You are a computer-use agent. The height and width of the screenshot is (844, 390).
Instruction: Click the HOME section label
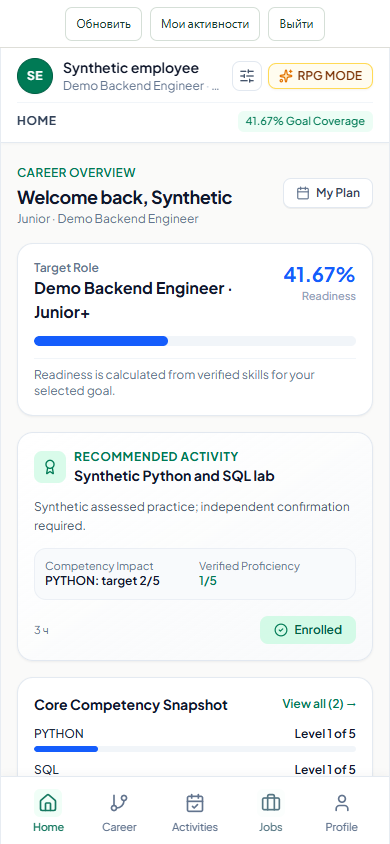click(37, 121)
